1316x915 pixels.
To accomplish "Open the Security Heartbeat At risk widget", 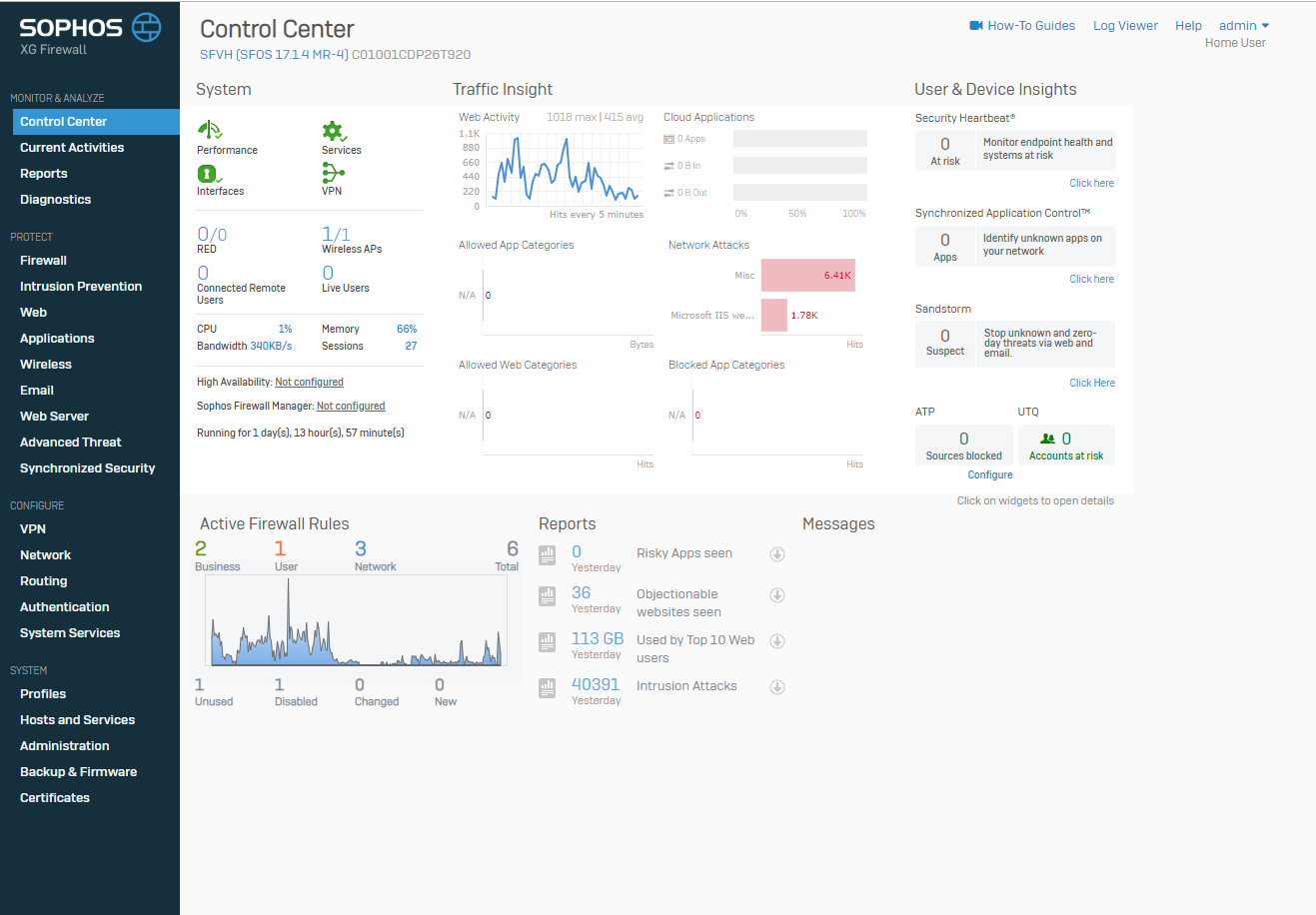I will [944, 150].
